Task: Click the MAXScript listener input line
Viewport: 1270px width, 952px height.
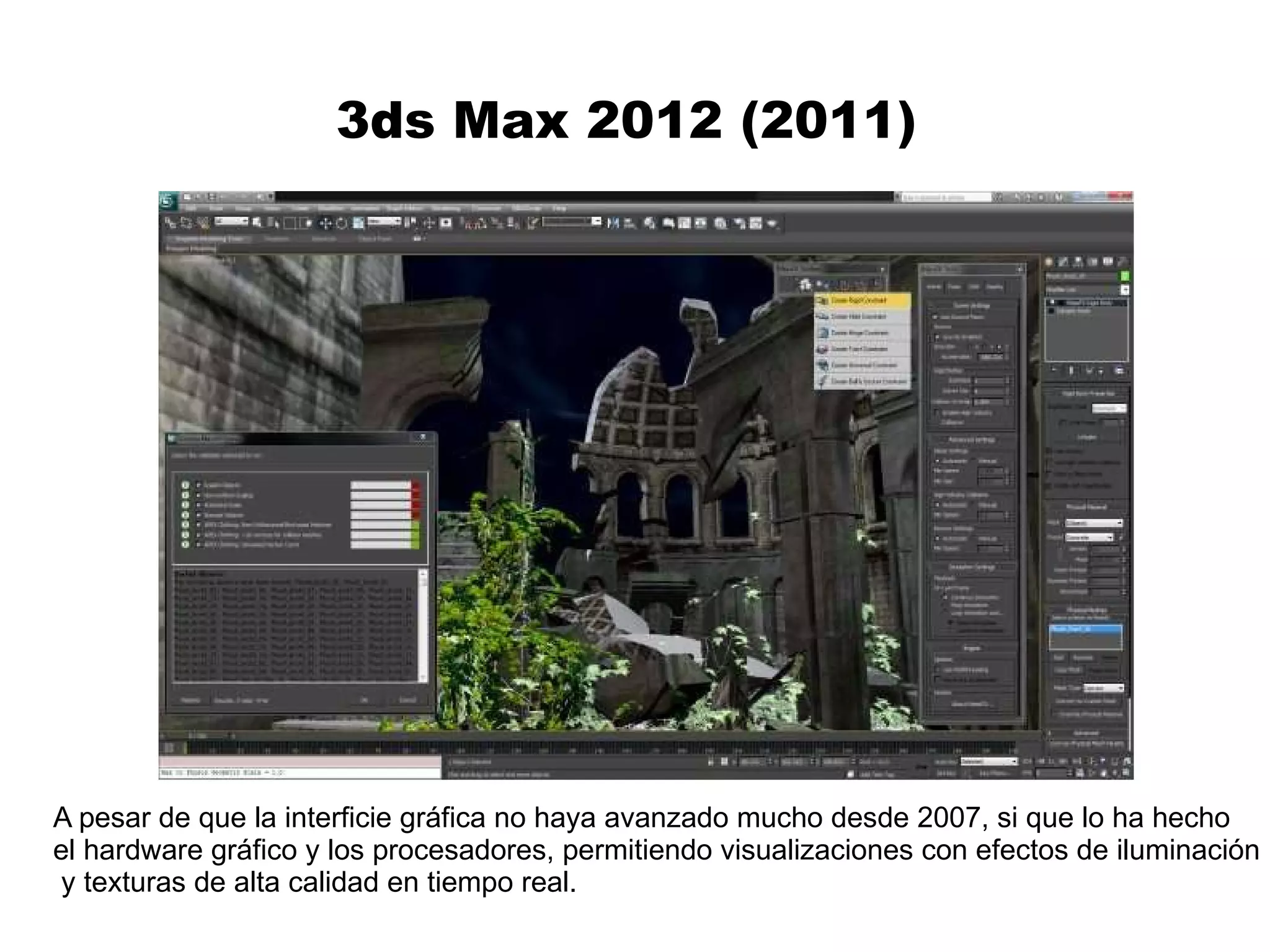Action: [x=300, y=773]
